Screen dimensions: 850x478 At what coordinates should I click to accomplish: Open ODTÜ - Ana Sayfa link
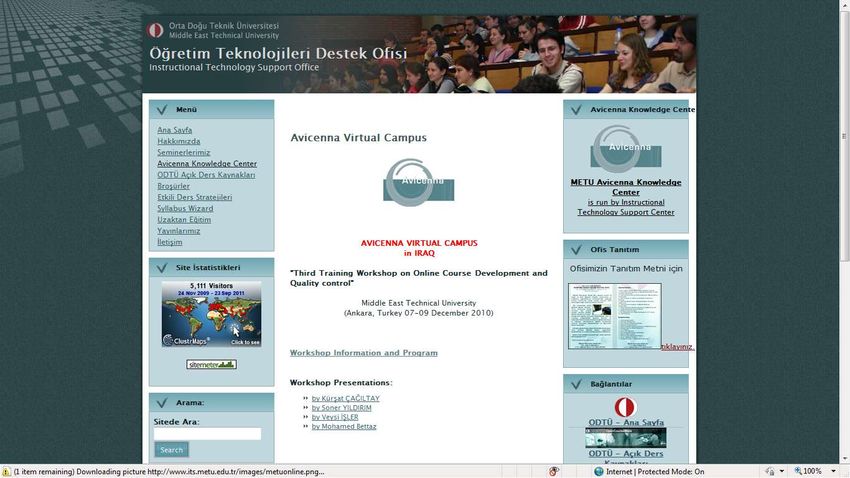(x=626, y=422)
